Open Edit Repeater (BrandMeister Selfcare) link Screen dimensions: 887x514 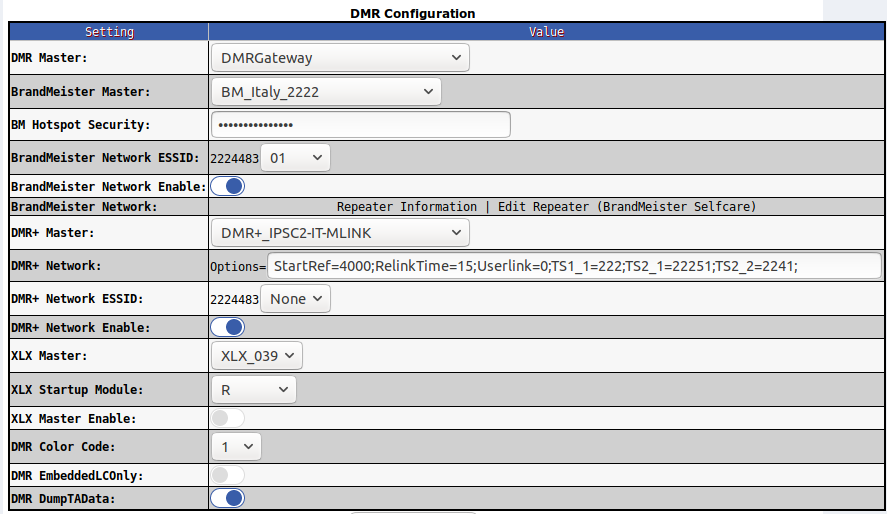627,206
